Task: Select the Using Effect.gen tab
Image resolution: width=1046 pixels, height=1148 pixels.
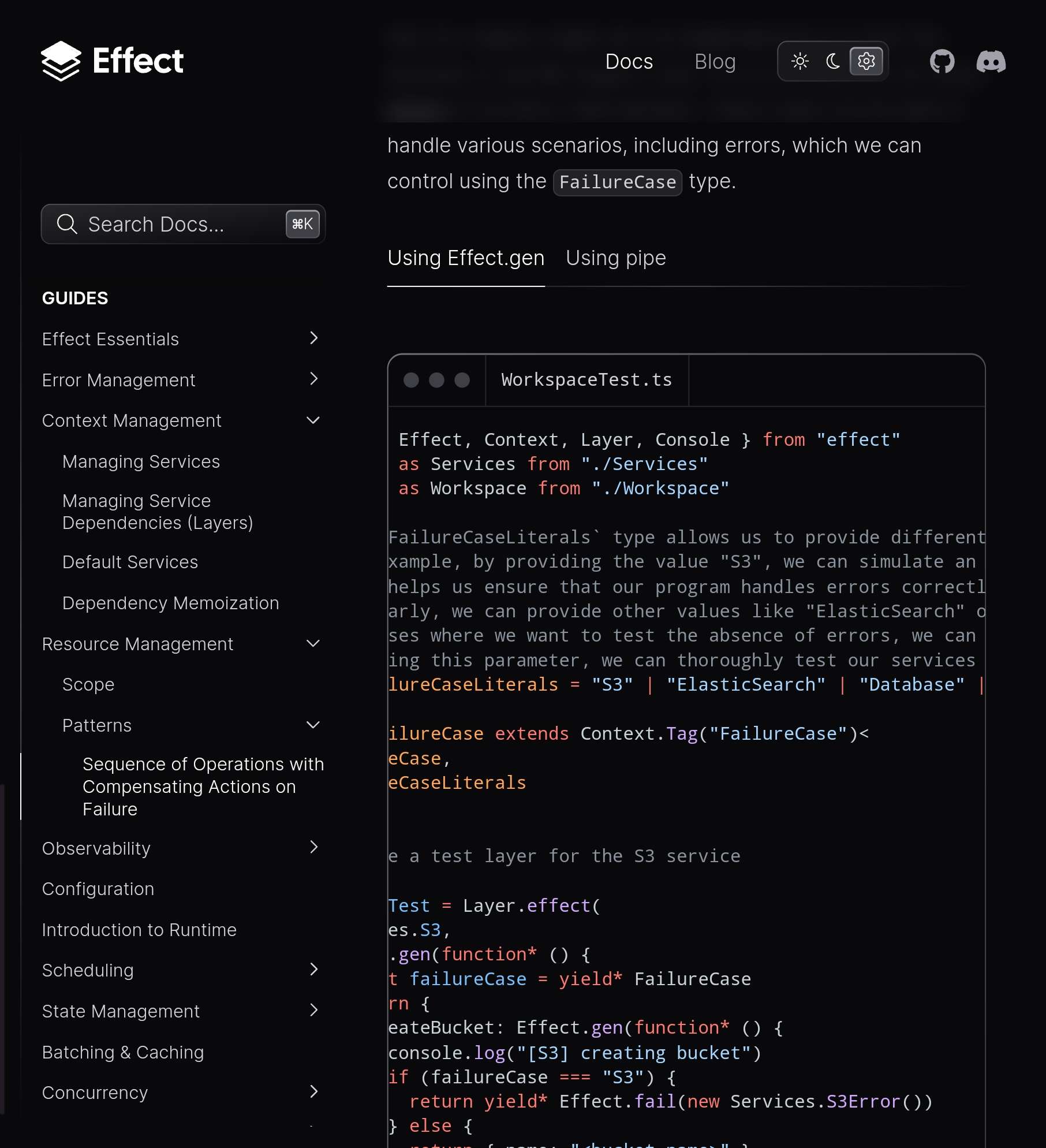Action: (x=465, y=258)
